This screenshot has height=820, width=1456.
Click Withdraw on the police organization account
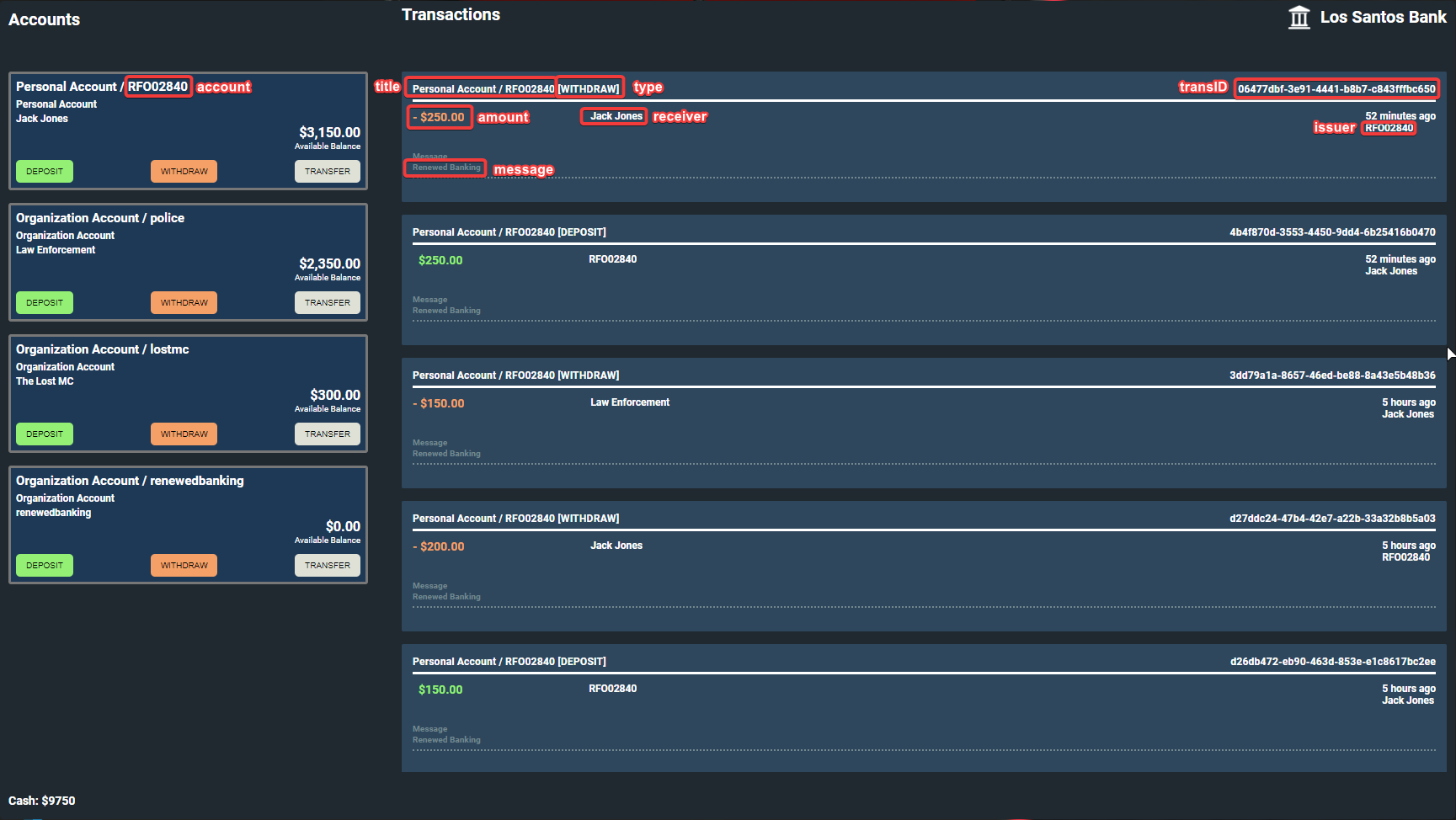tap(184, 302)
